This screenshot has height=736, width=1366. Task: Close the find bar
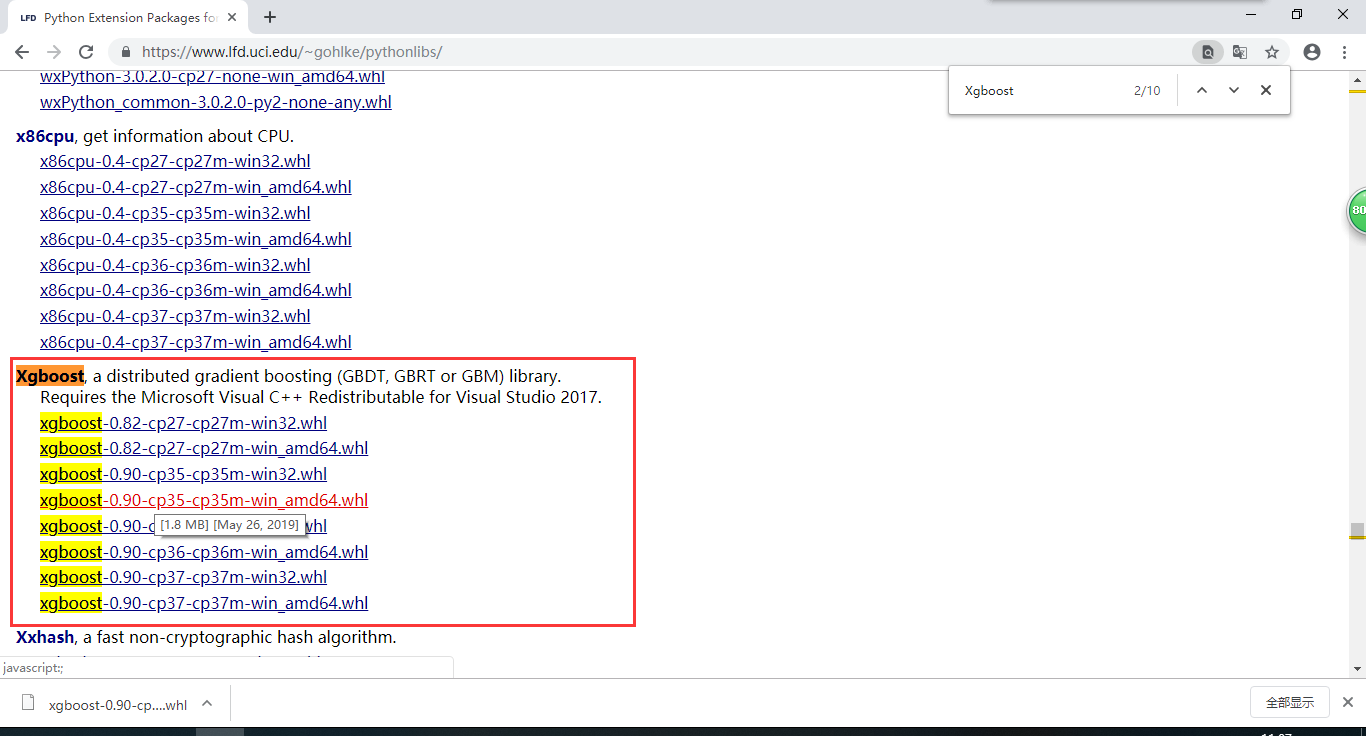[1266, 90]
